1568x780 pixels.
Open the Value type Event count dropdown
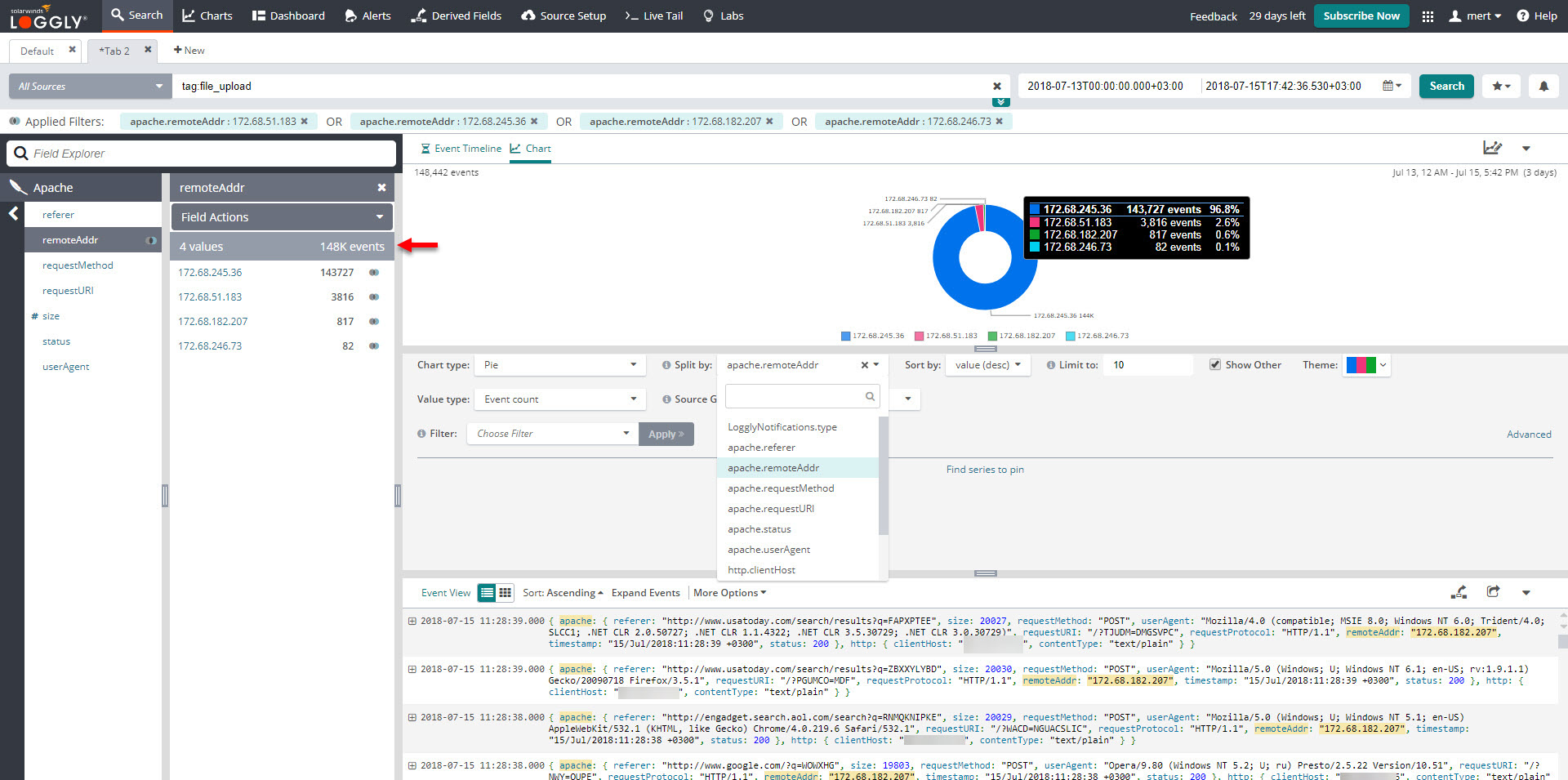click(560, 399)
